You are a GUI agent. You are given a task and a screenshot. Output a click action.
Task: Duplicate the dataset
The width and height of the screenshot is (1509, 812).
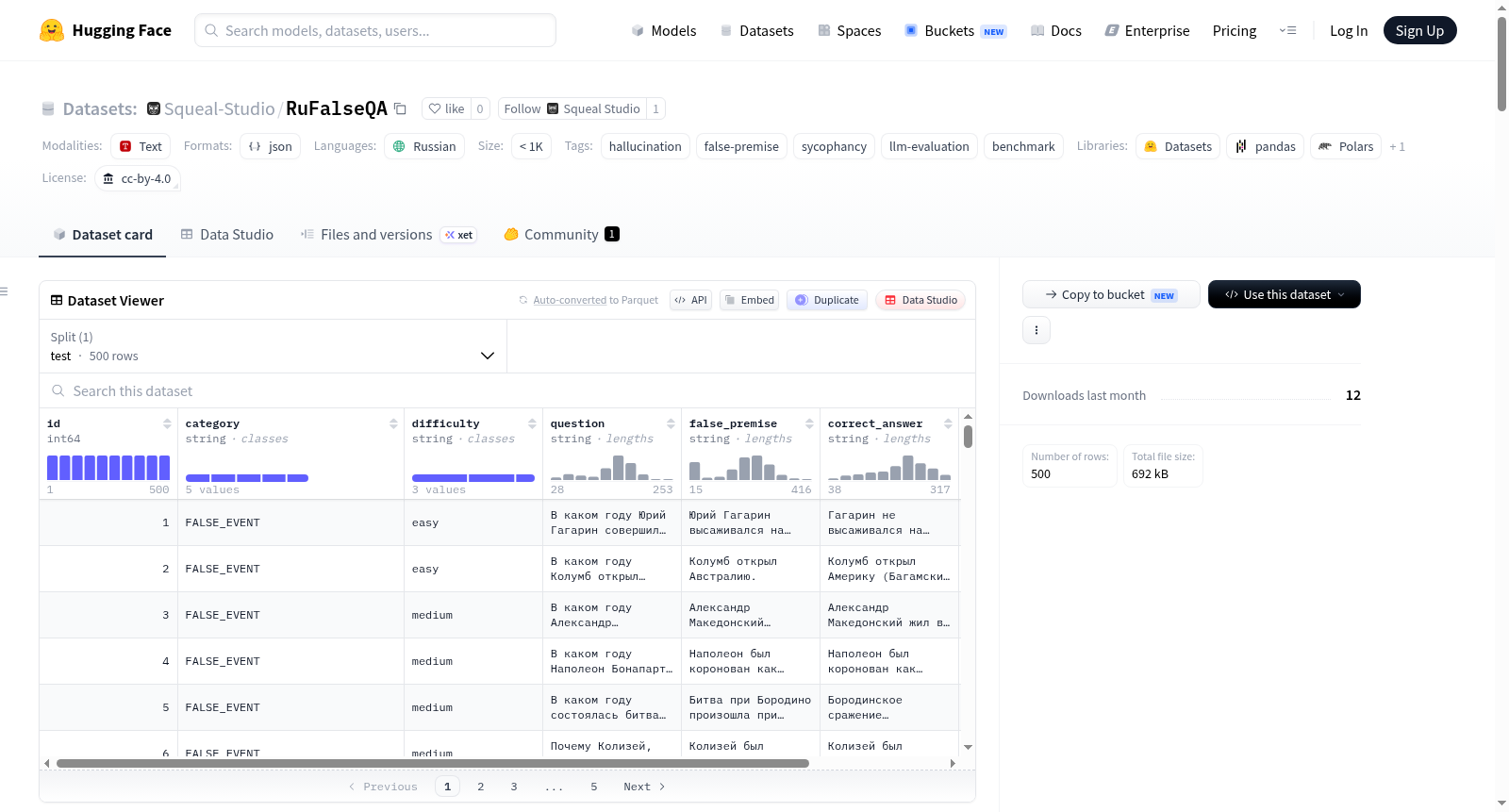click(x=827, y=300)
